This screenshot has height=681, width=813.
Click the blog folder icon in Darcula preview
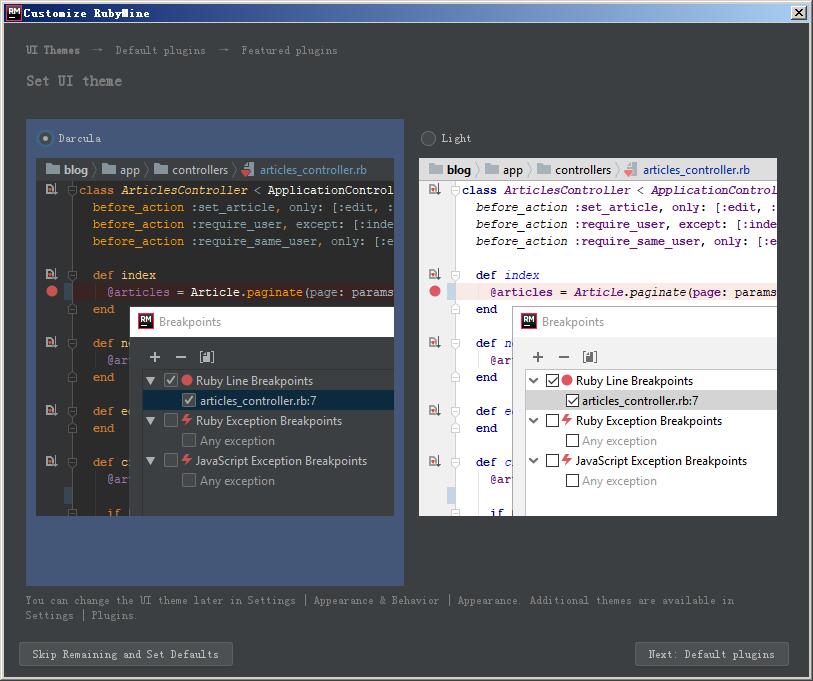click(53, 169)
